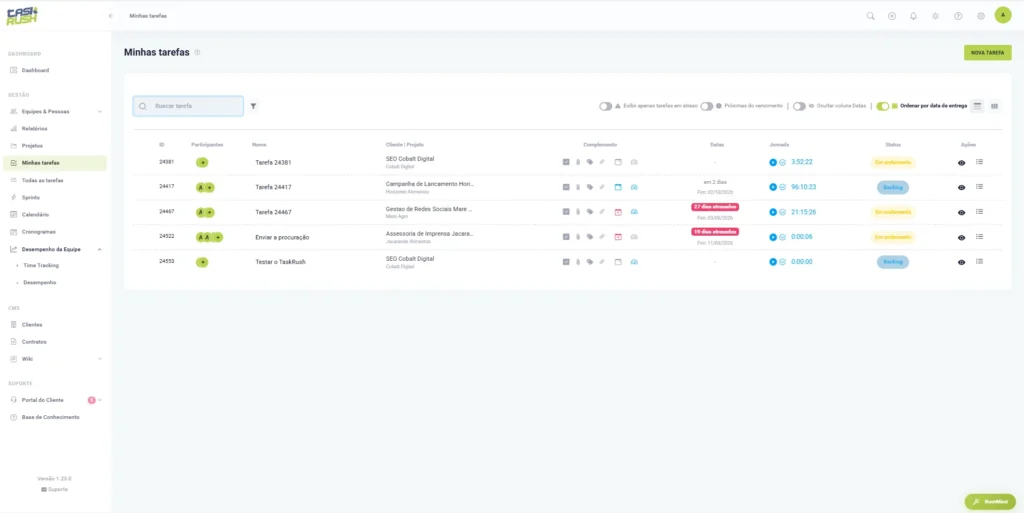
Task: Click the blue calendar icon for Tarefa 24417
Action: [x=618, y=187]
